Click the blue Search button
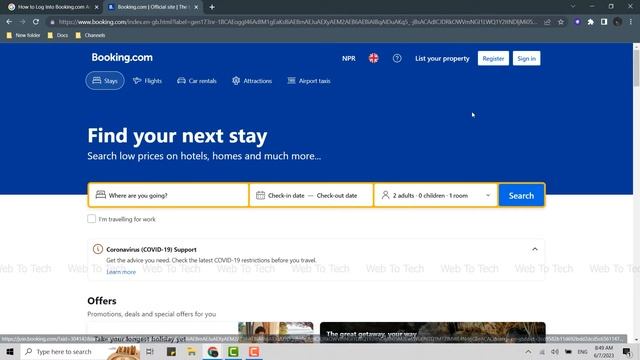 [521, 196]
